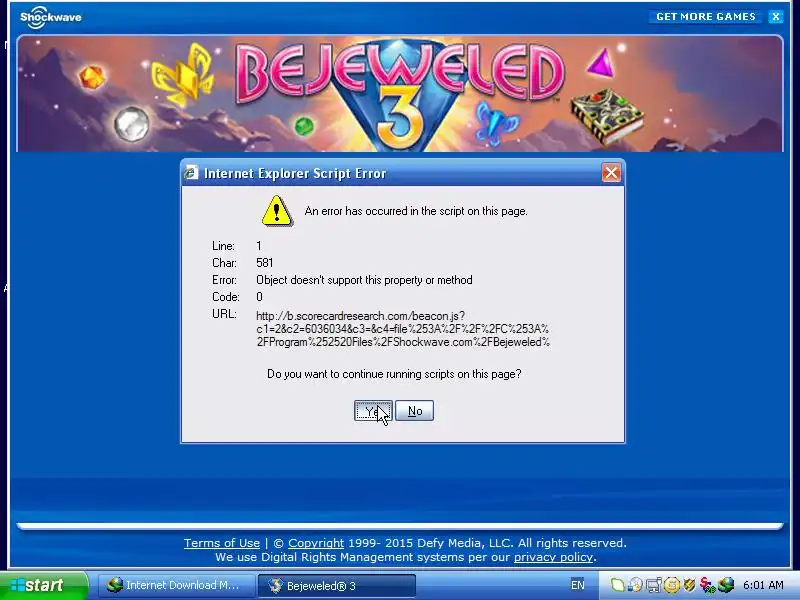Viewport: 800px width, 600px height.
Task: Open the privacy policy link
Action: 553,557
